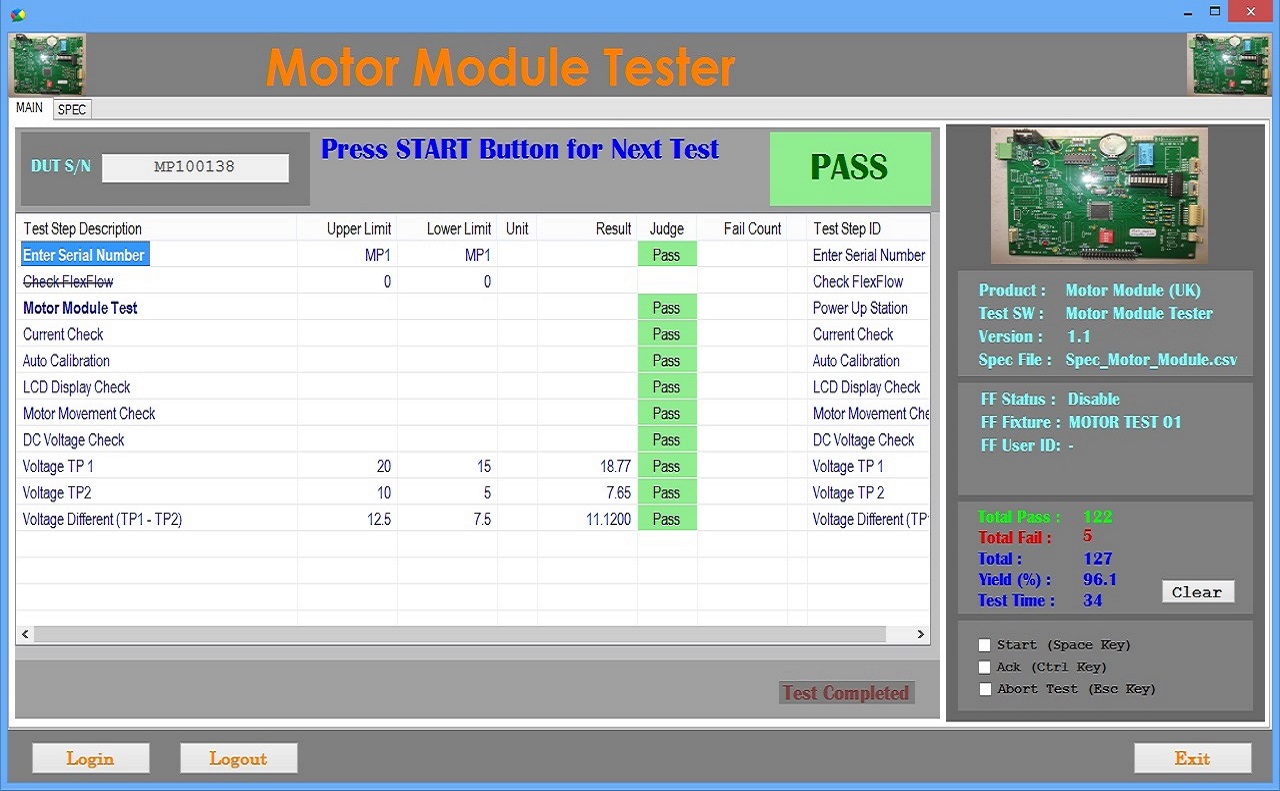
Task: Switch to the SPEC tab
Action: pos(71,110)
